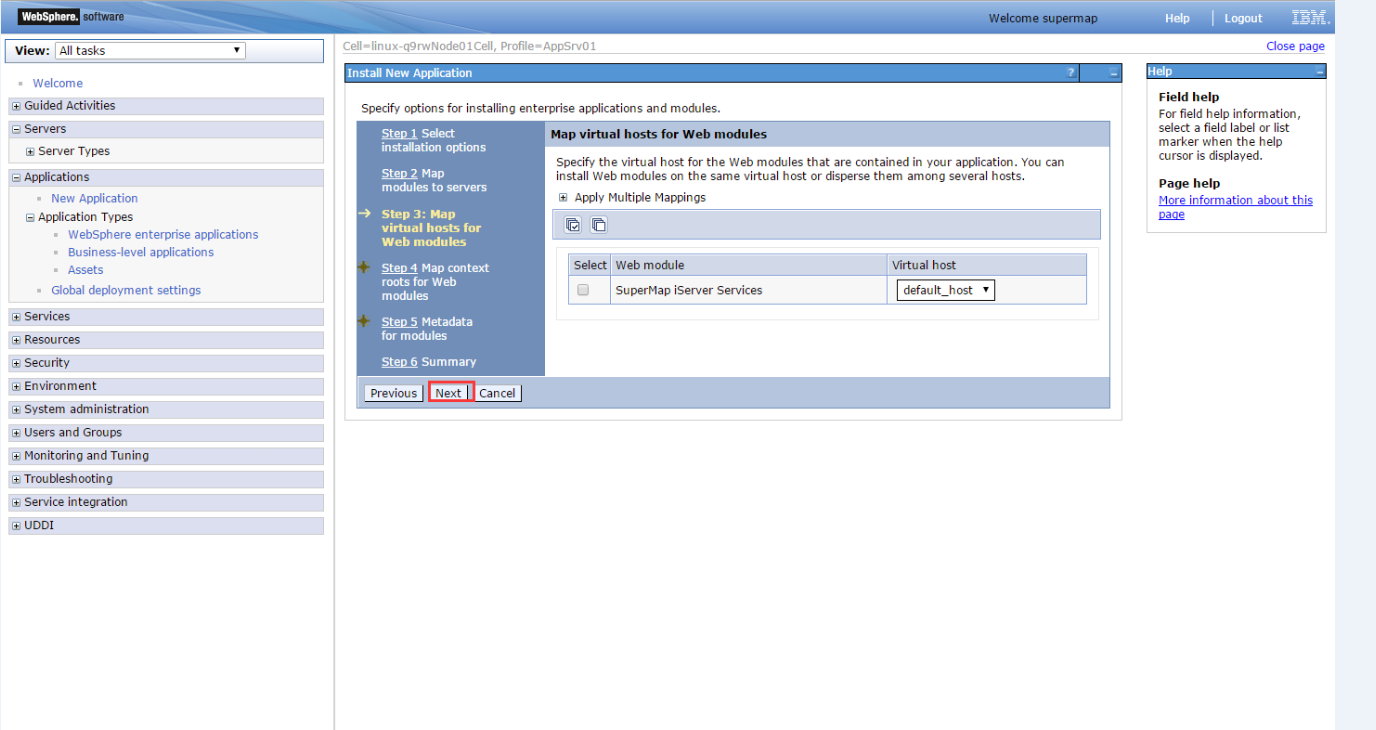Collapse the Servers section
This screenshot has height=730, width=1376.
tap(16, 129)
